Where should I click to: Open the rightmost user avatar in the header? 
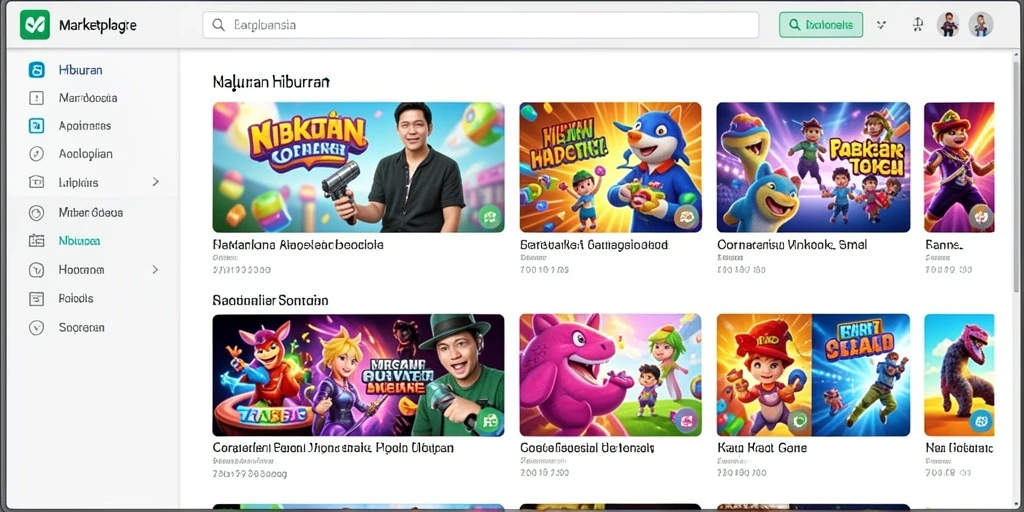click(981, 25)
